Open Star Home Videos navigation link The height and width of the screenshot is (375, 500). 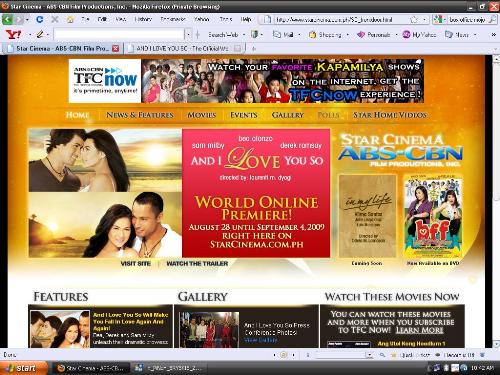coord(390,115)
